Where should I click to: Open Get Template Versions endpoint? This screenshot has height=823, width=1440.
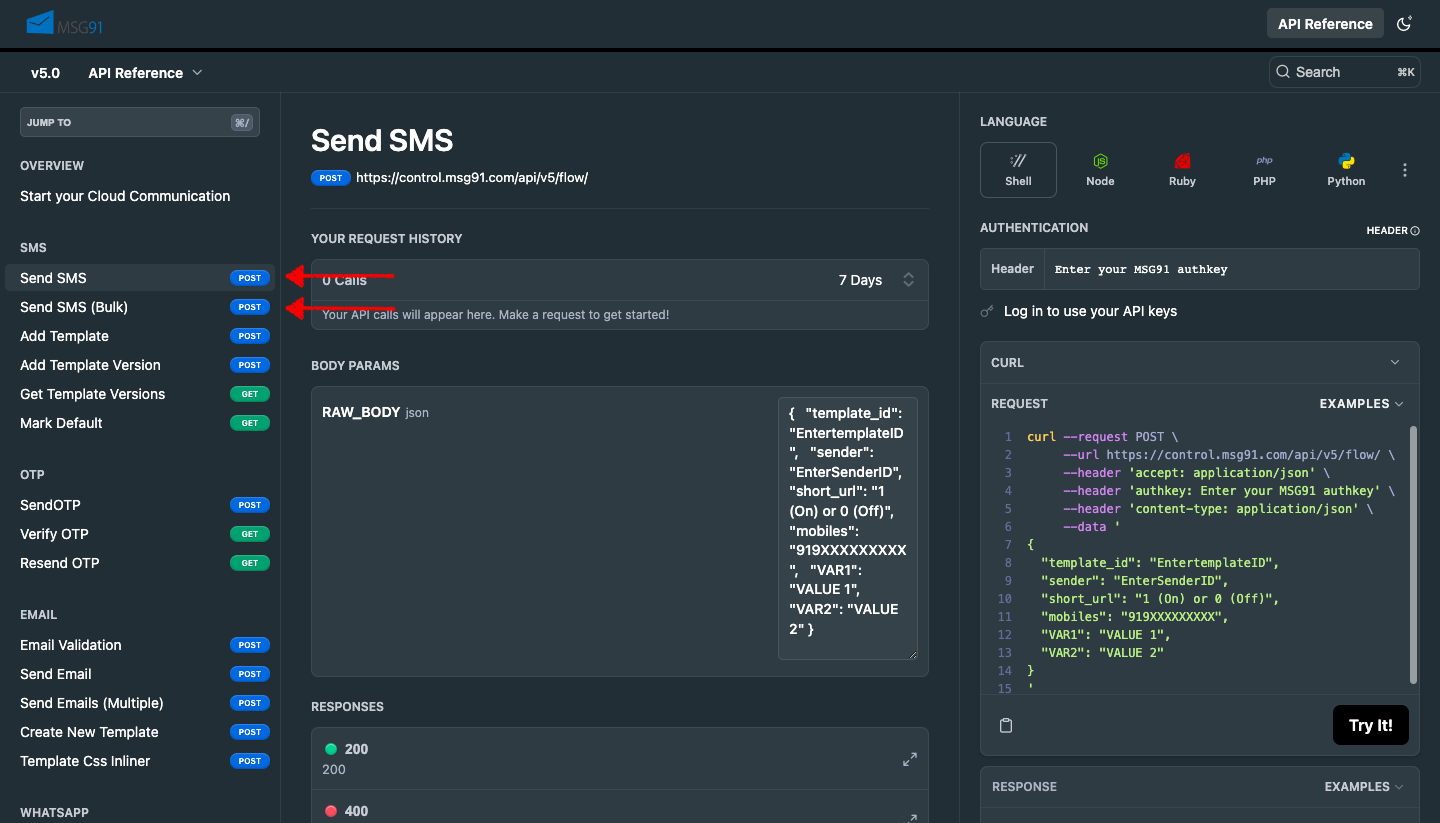tap(140, 394)
